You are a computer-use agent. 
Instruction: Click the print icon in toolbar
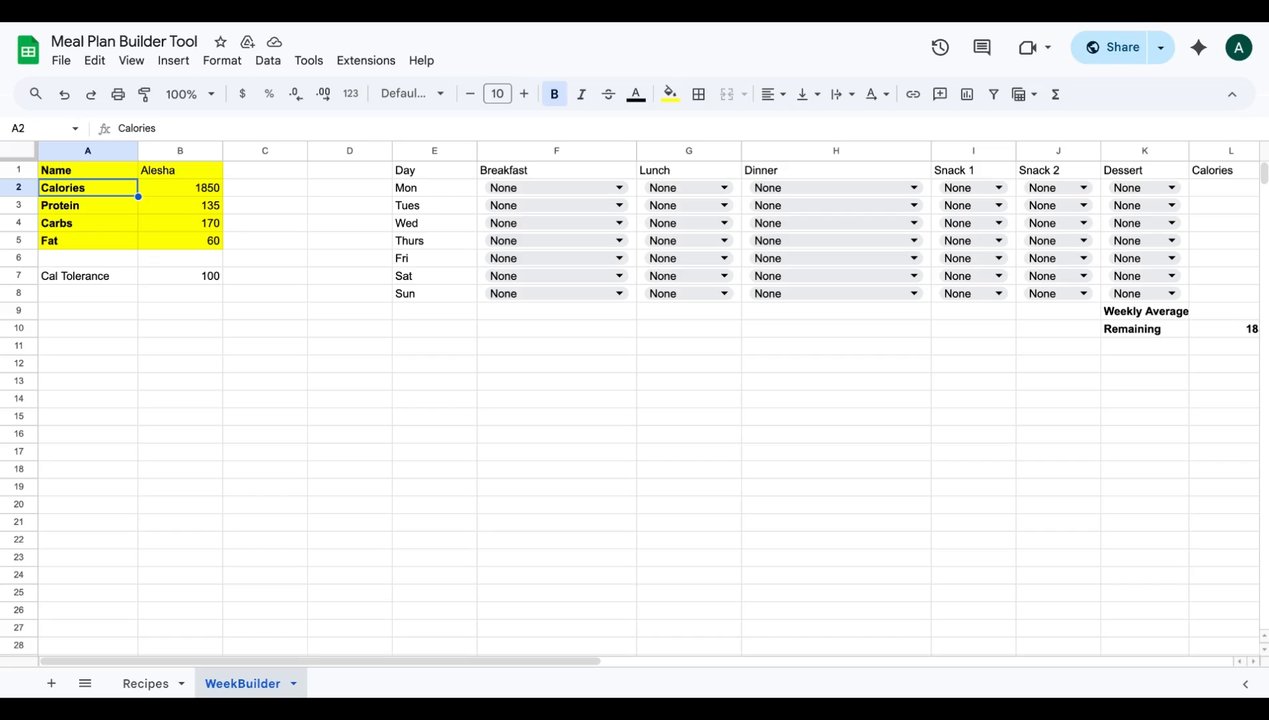click(118, 94)
